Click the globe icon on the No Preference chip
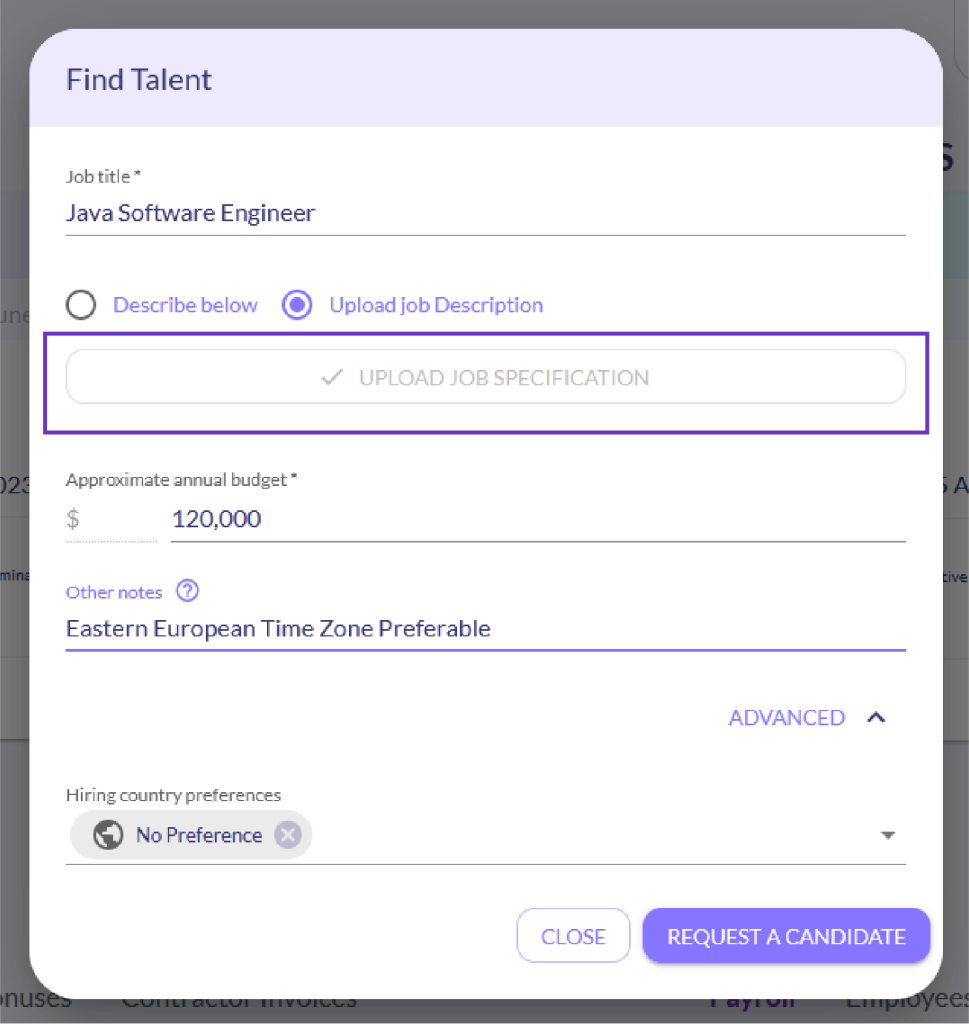Screen dimensions: 969x1024 pyautogui.click(x=108, y=834)
